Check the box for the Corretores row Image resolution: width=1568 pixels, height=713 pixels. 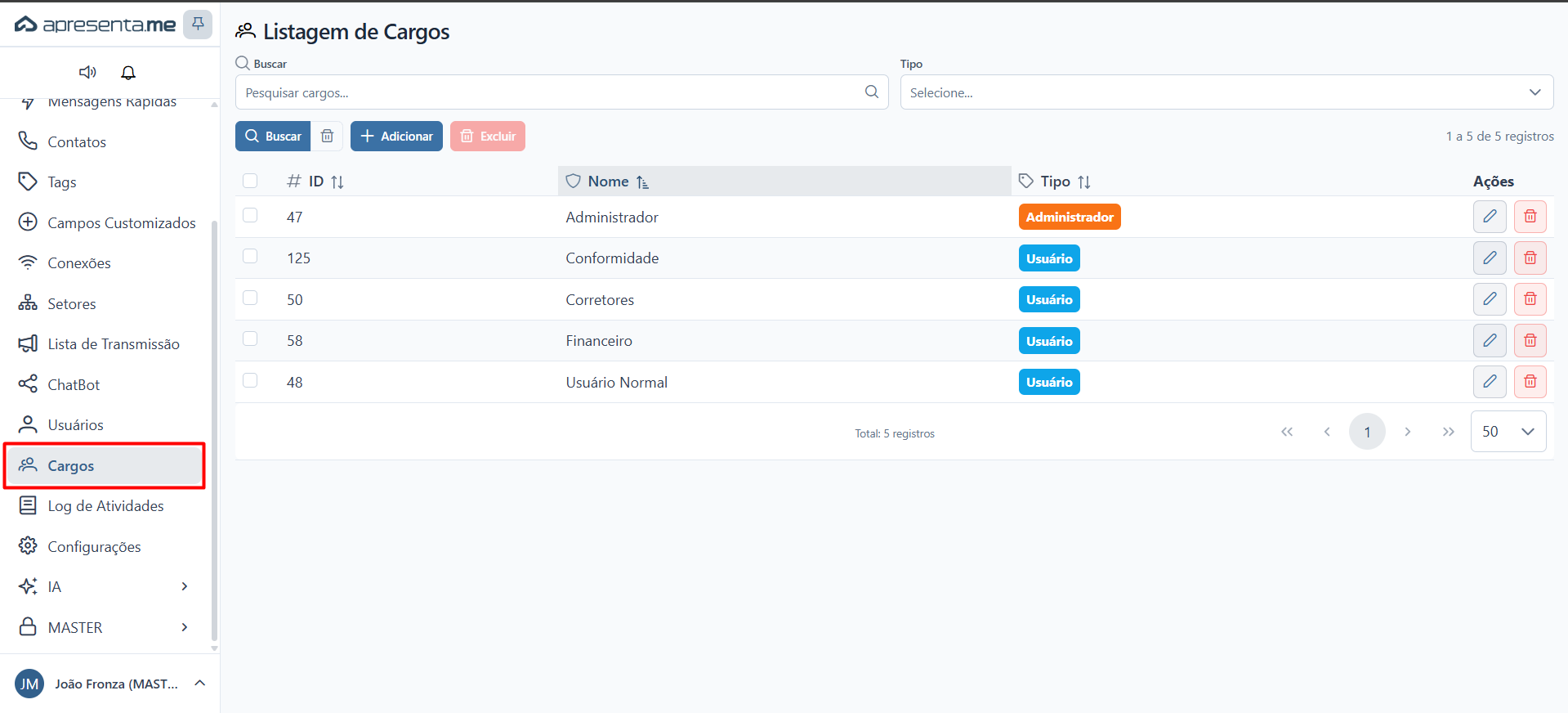[250, 298]
